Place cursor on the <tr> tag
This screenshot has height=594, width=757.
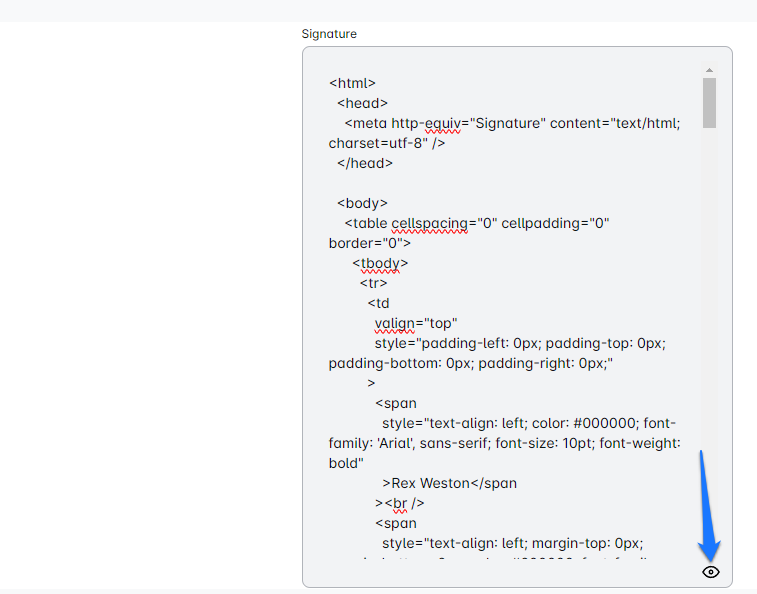coord(374,283)
